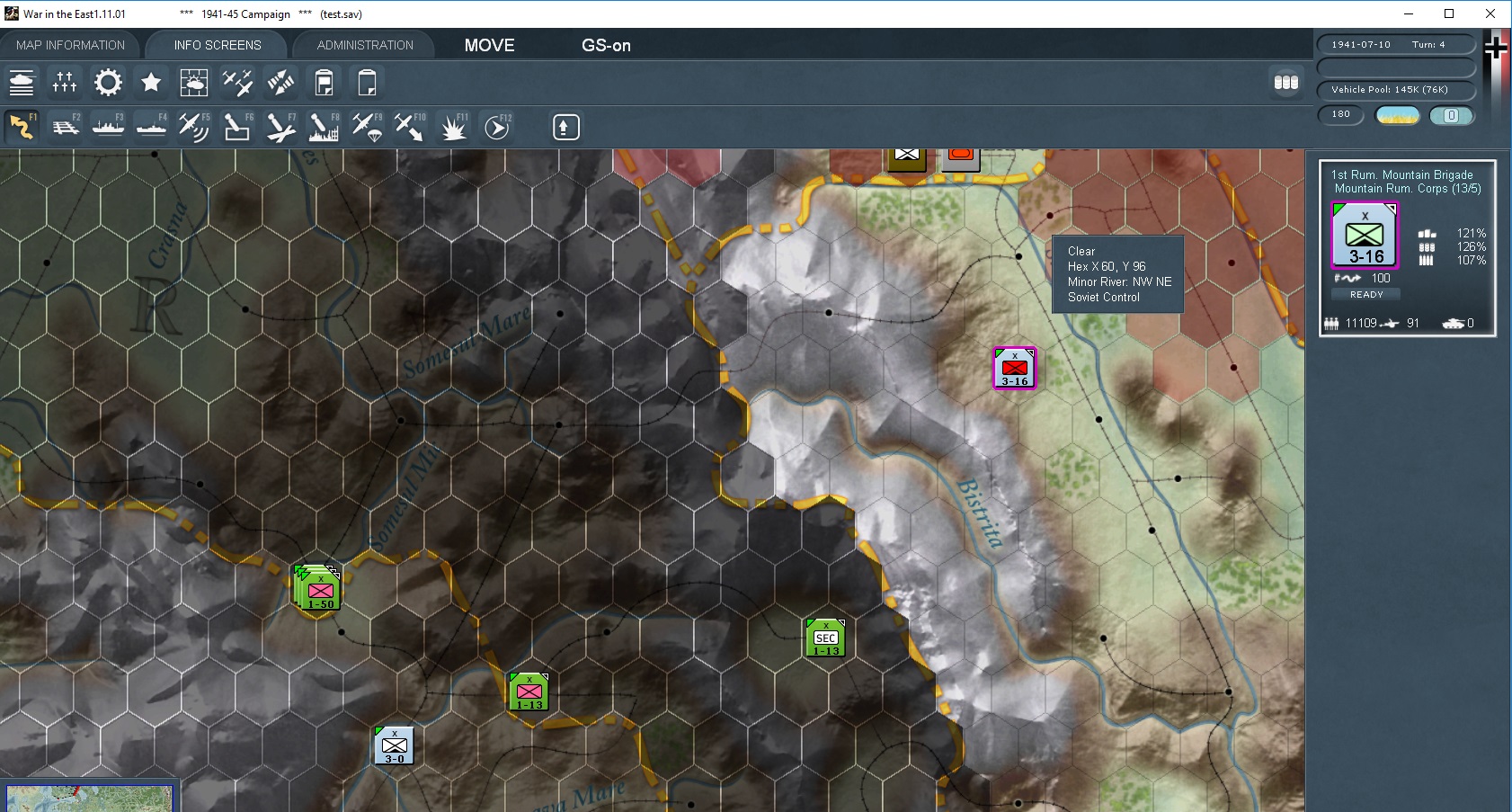Click the F12 end turn arrow icon
This screenshot has height=812, width=1512.
pyautogui.click(x=497, y=127)
